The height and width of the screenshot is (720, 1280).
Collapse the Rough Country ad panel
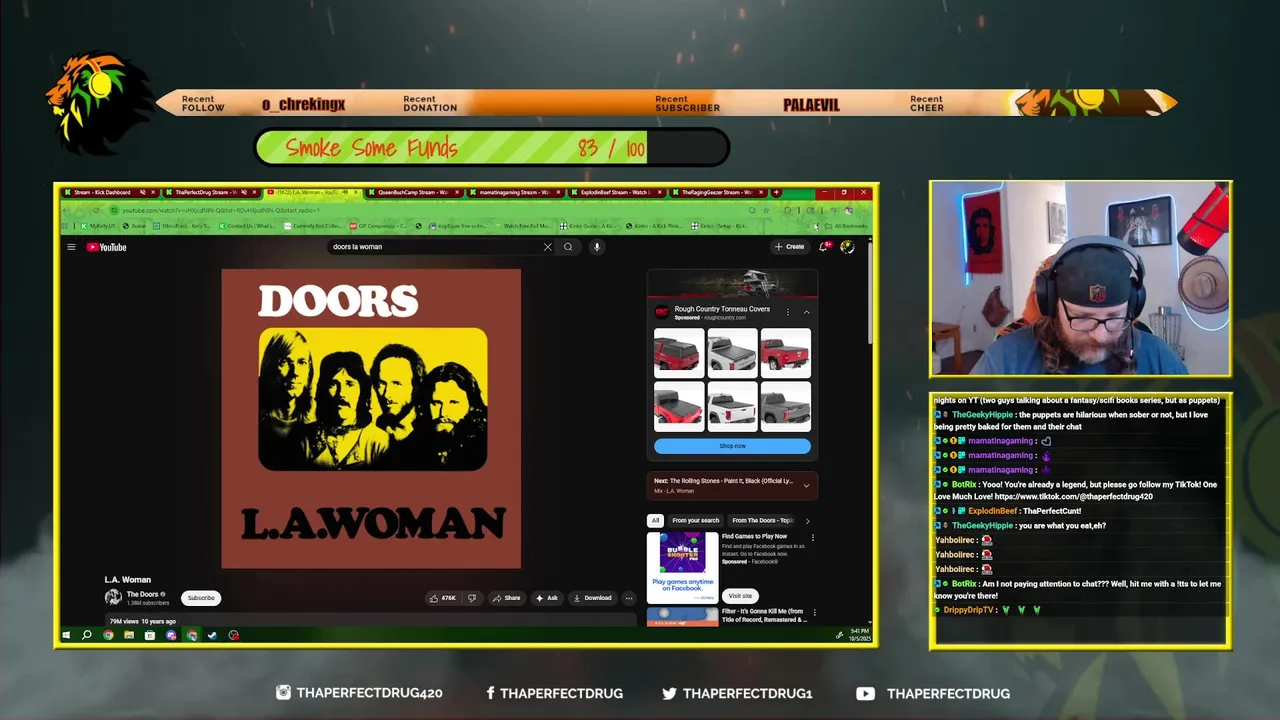click(x=806, y=312)
